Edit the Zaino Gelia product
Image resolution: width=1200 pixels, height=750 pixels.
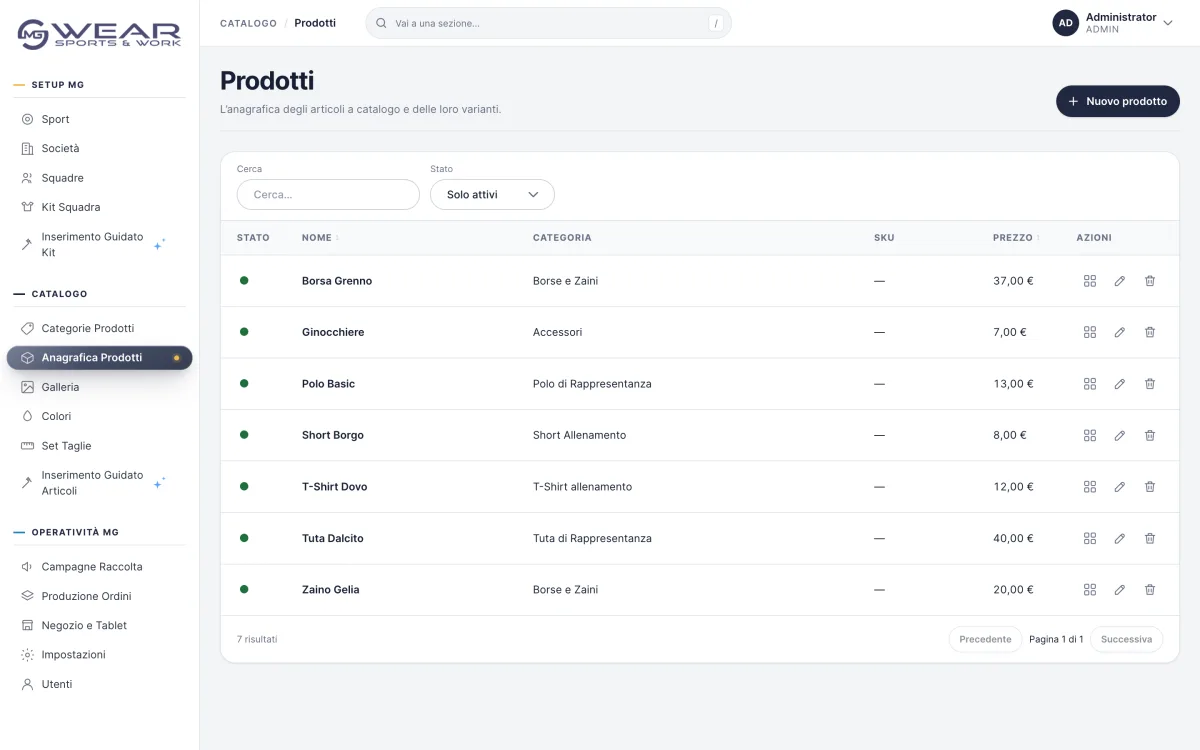pyautogui.click(x=1120, y=590)
